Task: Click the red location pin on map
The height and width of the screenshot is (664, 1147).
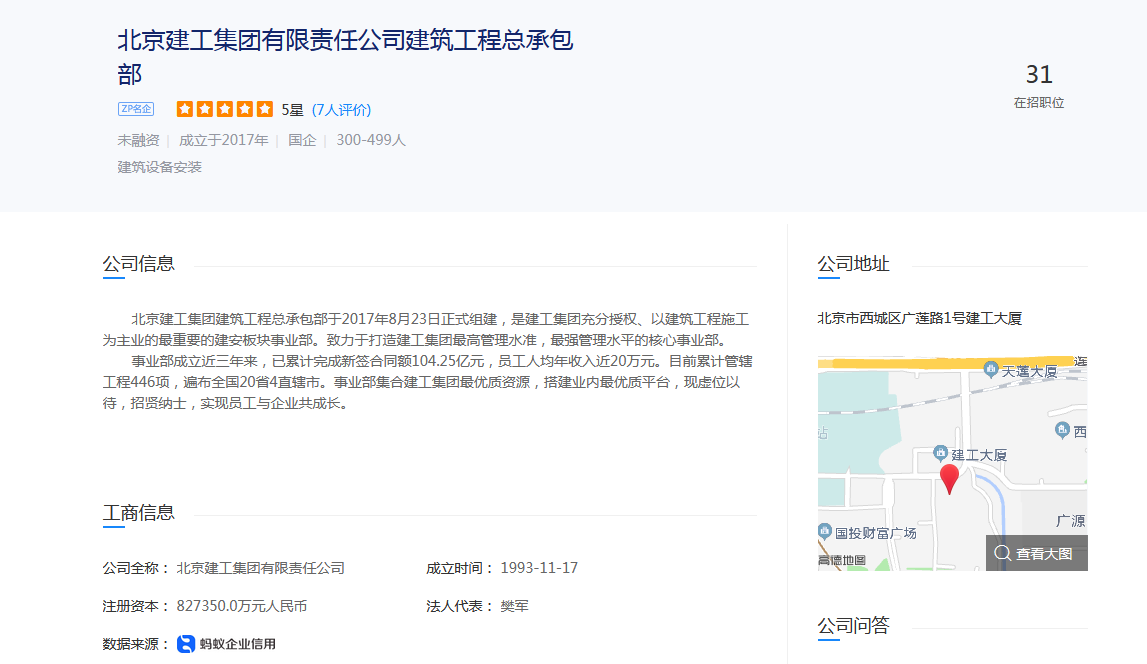Action: click(x=949, y=480)
